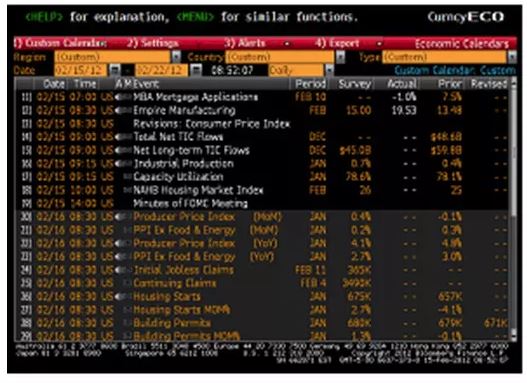Click relevance icon for PPI Ex Food & Energy (MoM)

pos(127,230)
